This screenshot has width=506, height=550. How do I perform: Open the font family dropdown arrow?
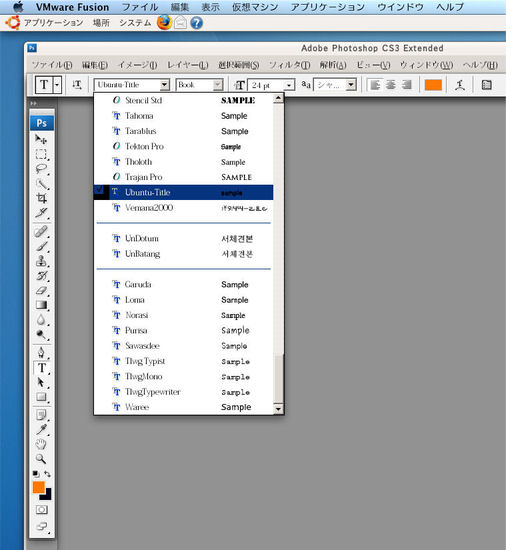(x=164, y=85)
